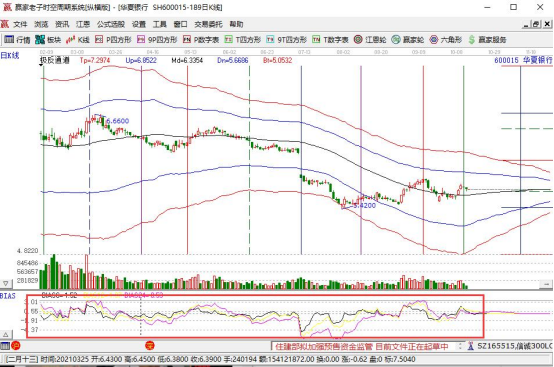The image size is (554, 367).
Task: Click the 600015 华夏银行 stock name
Action: [523, 60]
